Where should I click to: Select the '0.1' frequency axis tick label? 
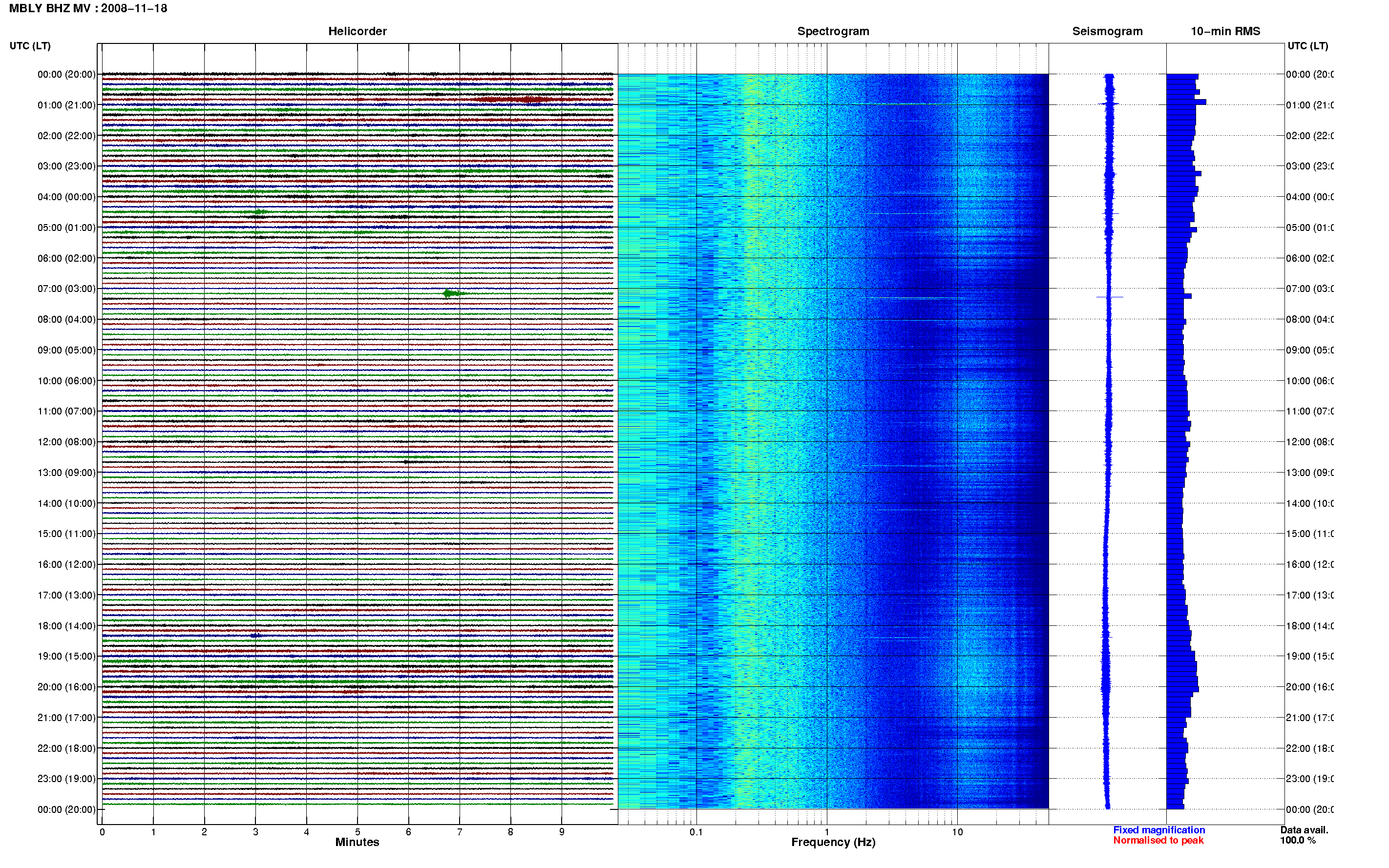coord(696,832)
